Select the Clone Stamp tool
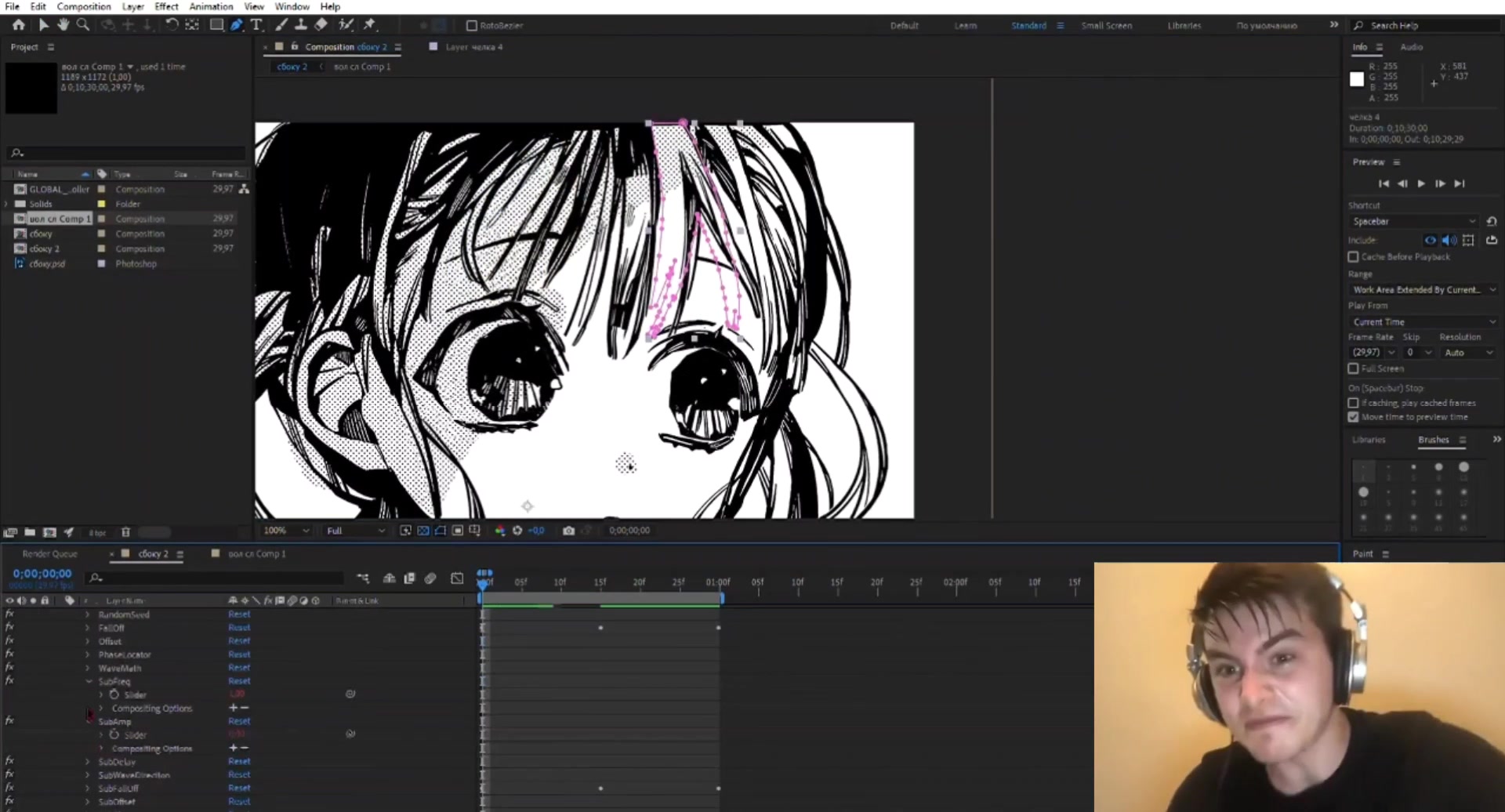The height and width of the screenshot is (812, 1505). coord(301,25)
